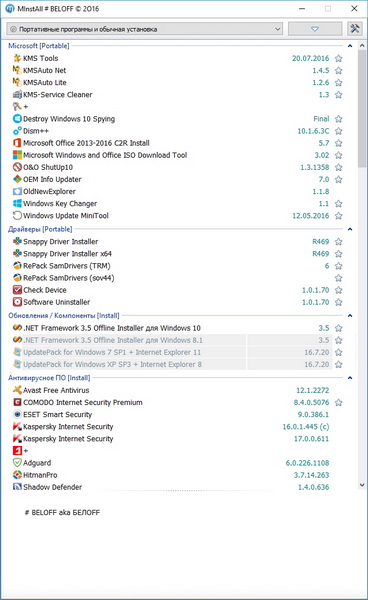Viewport: 368px width, 600px height.
Task: Click the Avast Free Antivirus icon
Action: [17, 390]
